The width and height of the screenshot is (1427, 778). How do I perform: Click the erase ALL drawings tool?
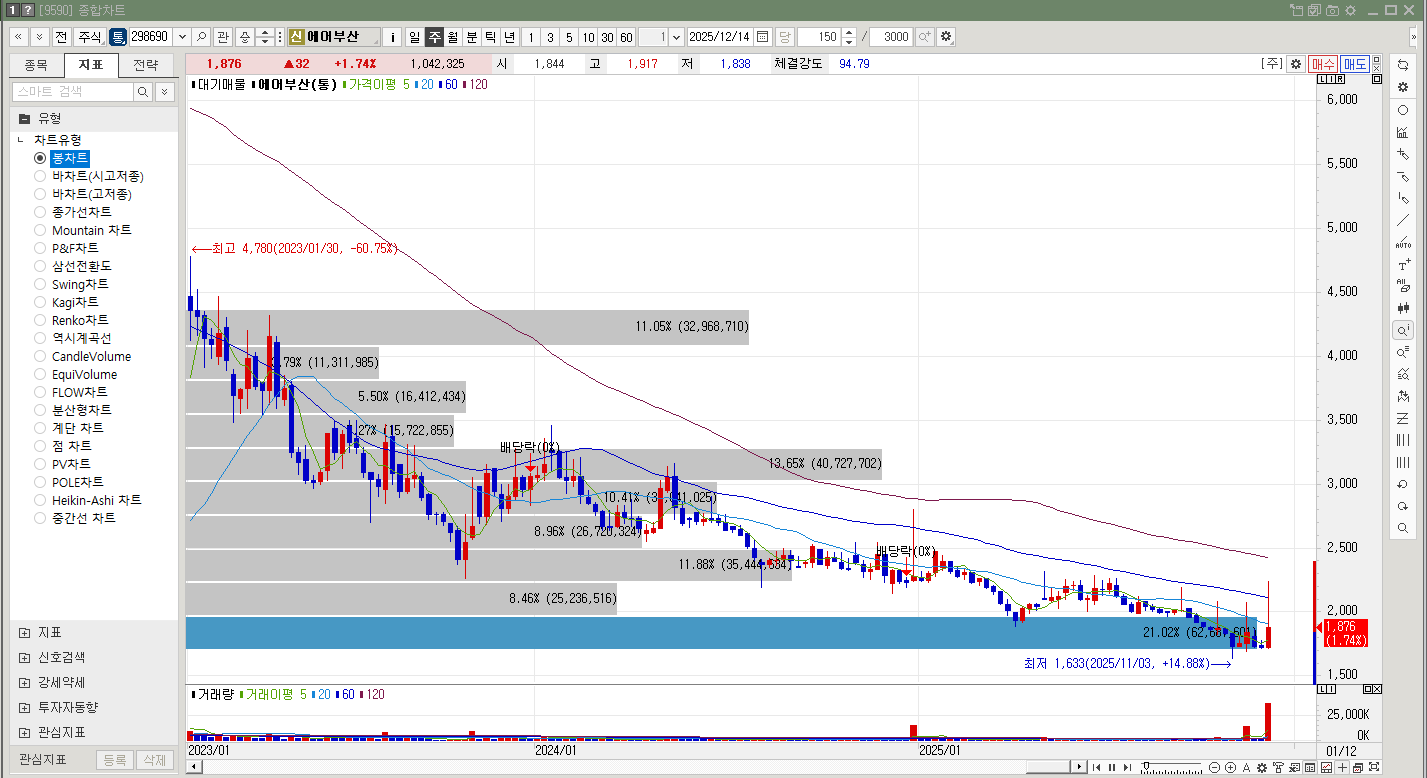pyautogui.click(x=1403, y=286)
